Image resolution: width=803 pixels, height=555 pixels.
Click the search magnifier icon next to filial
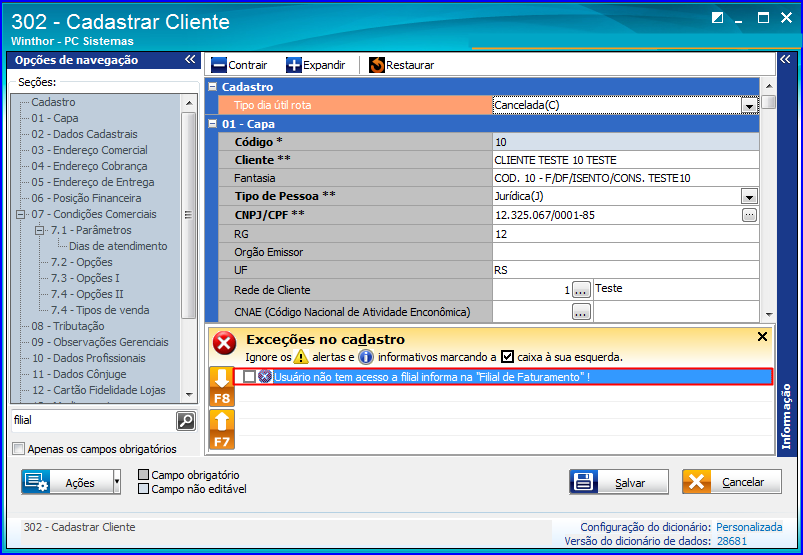(186, 421)
